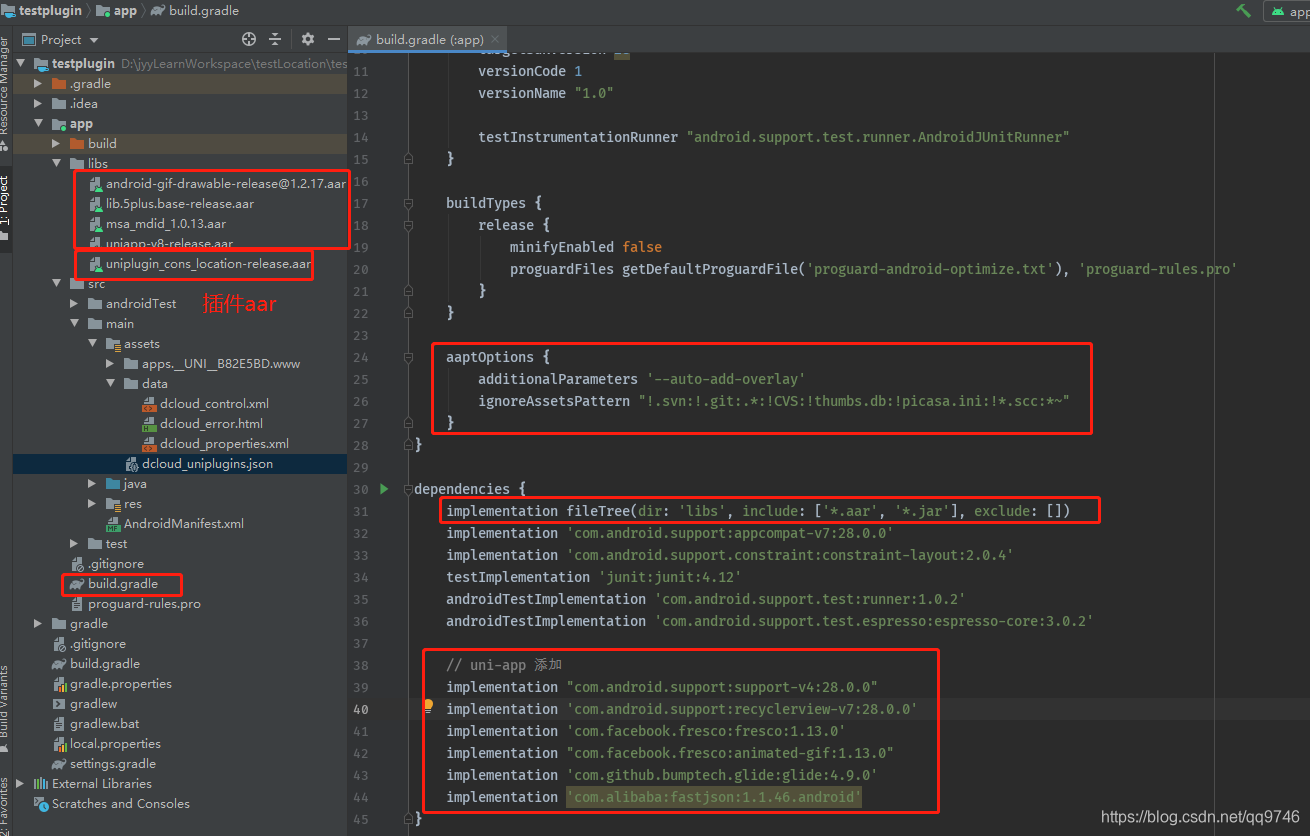
Task: Click build.gradle breadcrumb in navigation bar
Action: (x=196, y=11)
